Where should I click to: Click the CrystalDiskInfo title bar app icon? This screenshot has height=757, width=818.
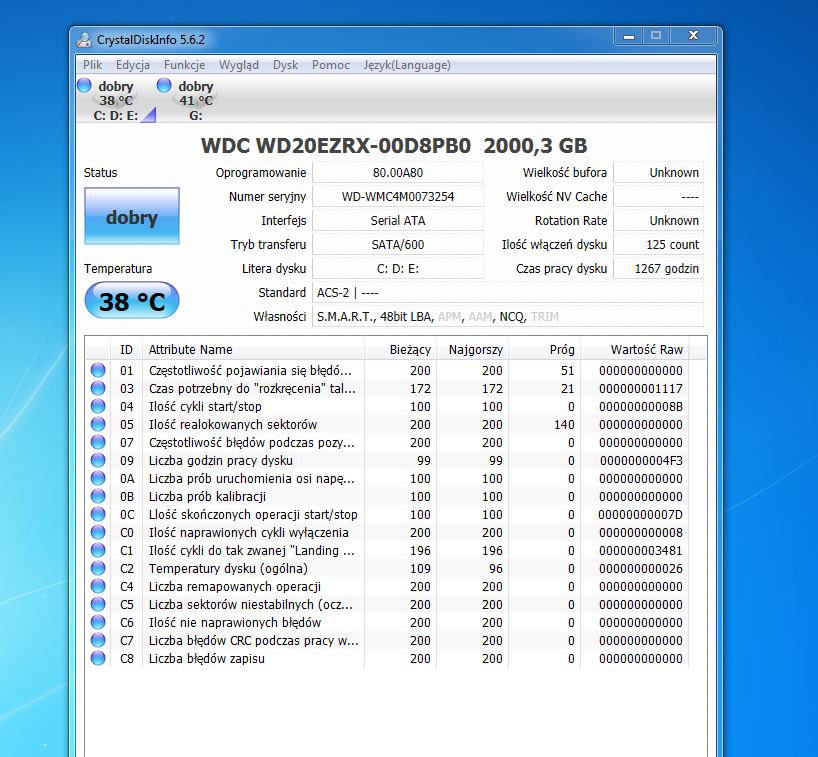84,40
